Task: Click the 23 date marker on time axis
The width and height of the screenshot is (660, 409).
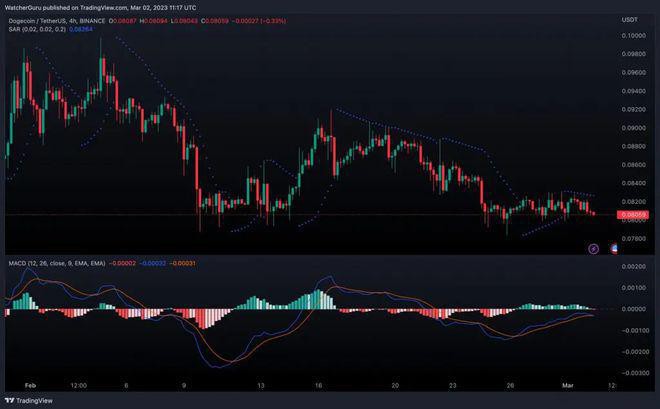Action: point(452,384)
